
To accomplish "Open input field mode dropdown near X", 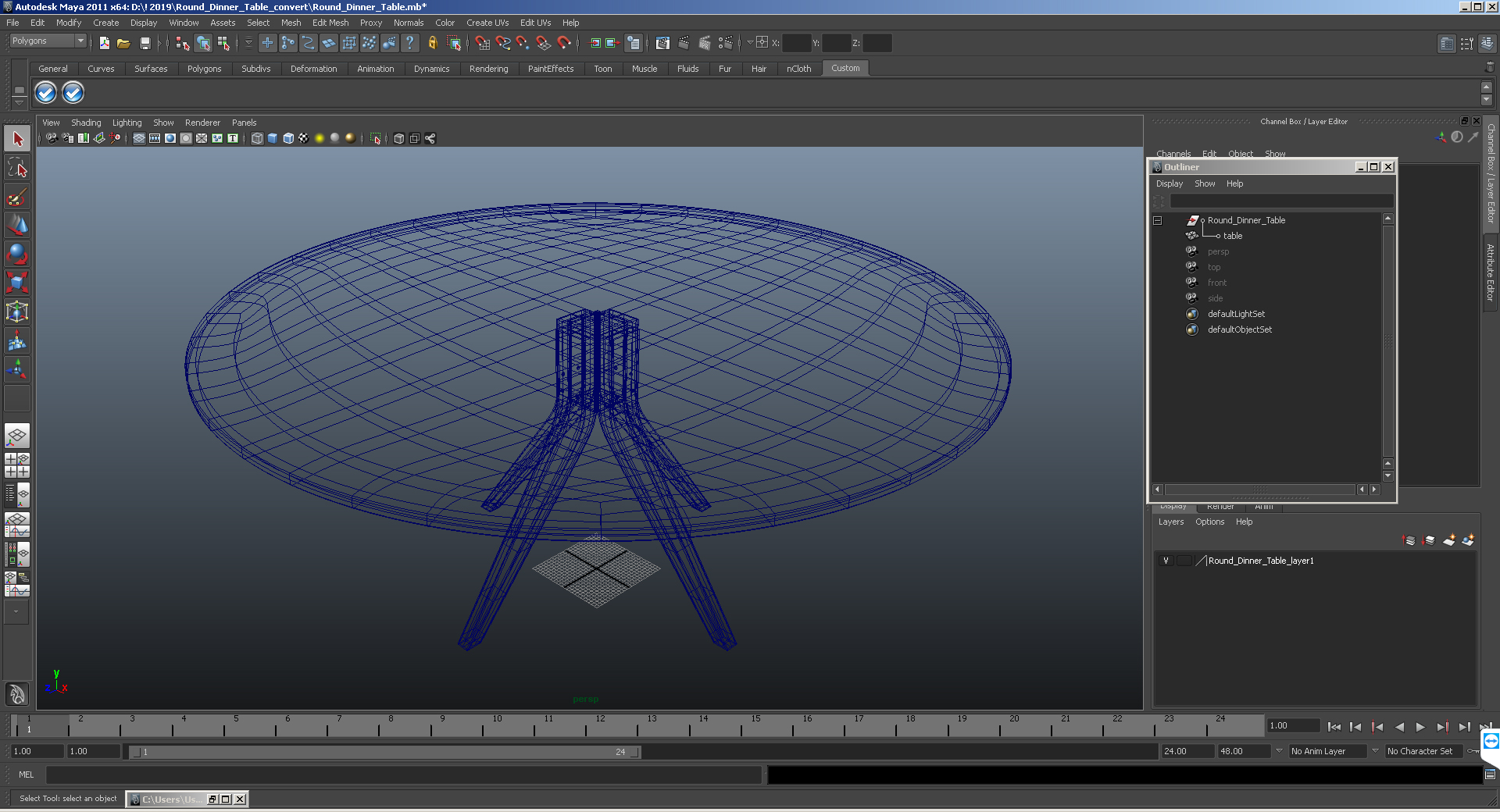I will point(750,43).
